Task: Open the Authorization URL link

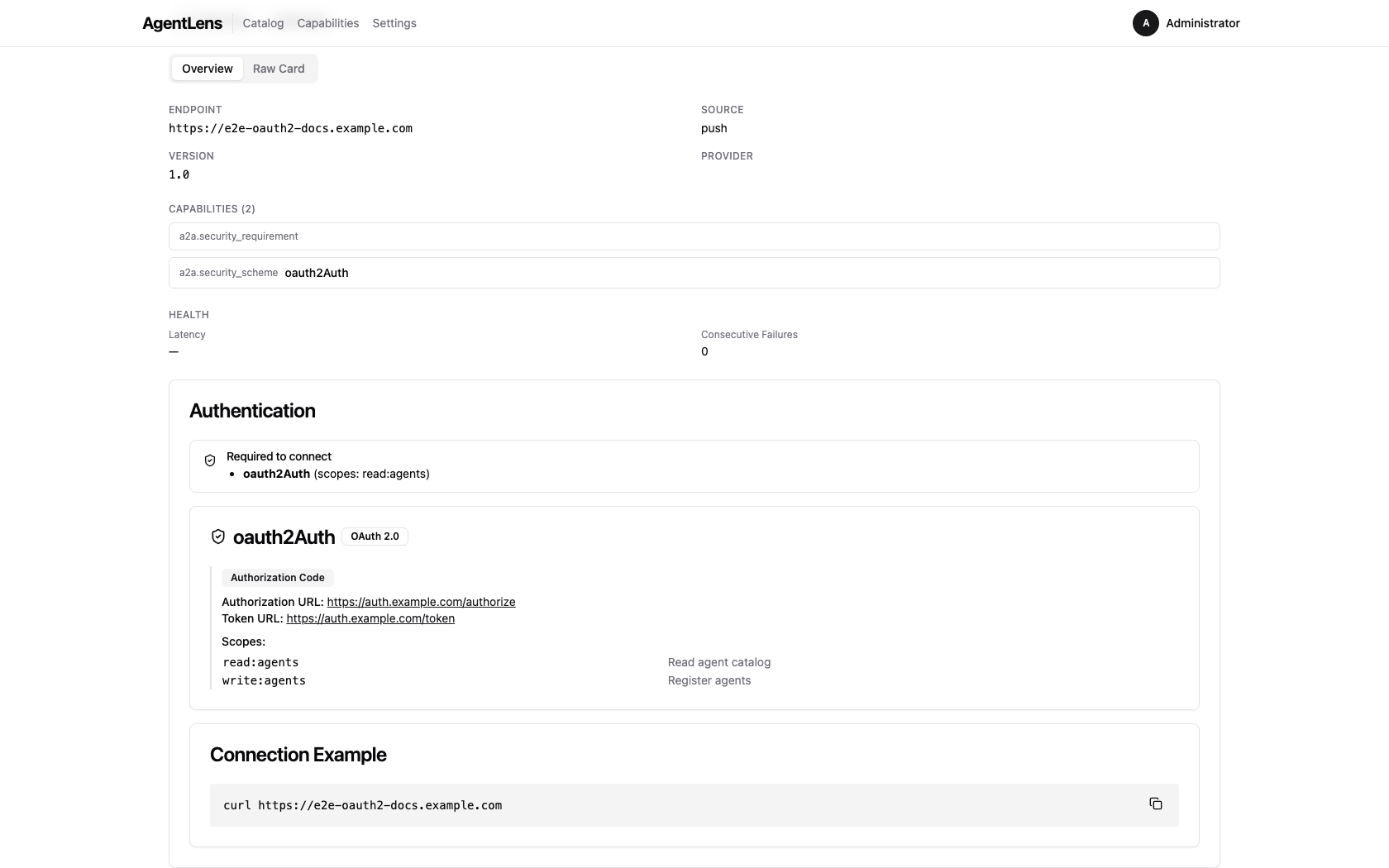Action: 421,602
